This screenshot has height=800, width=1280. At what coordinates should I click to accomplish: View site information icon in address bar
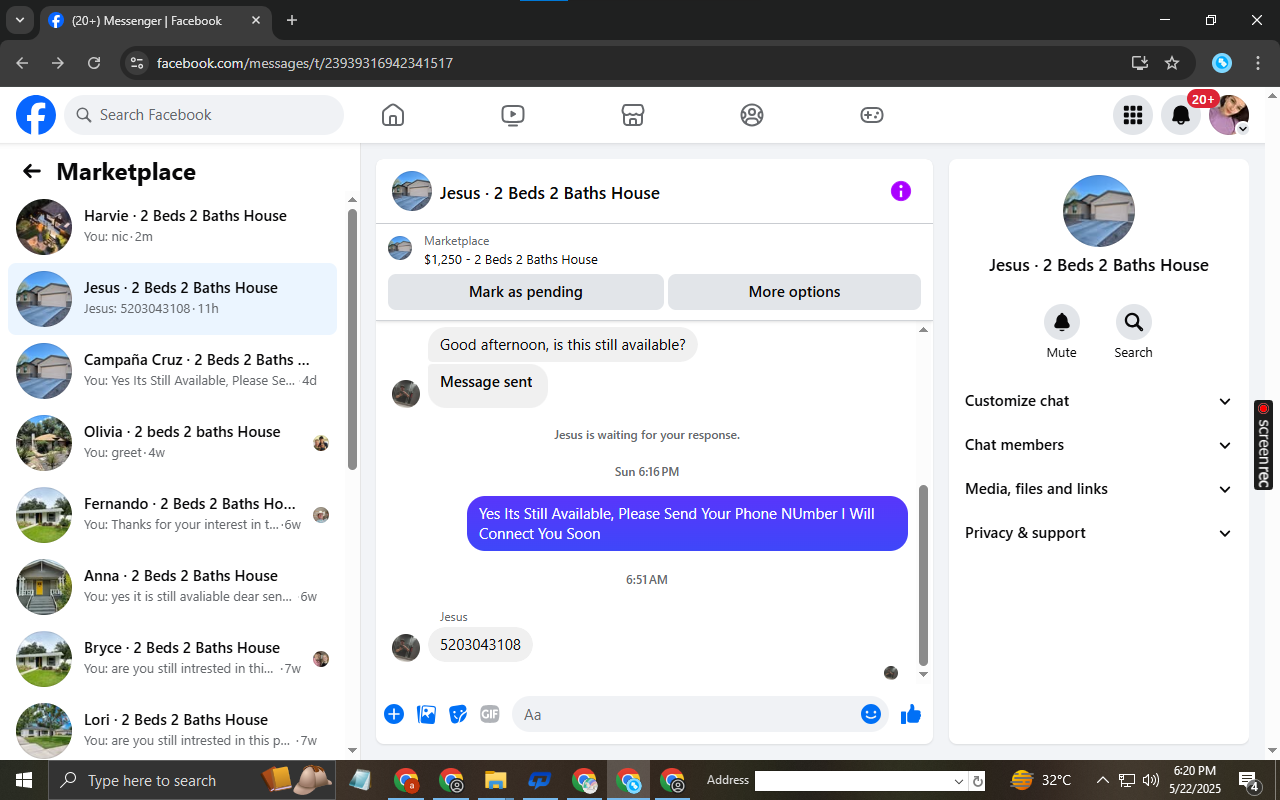click(x=138, y=63)
